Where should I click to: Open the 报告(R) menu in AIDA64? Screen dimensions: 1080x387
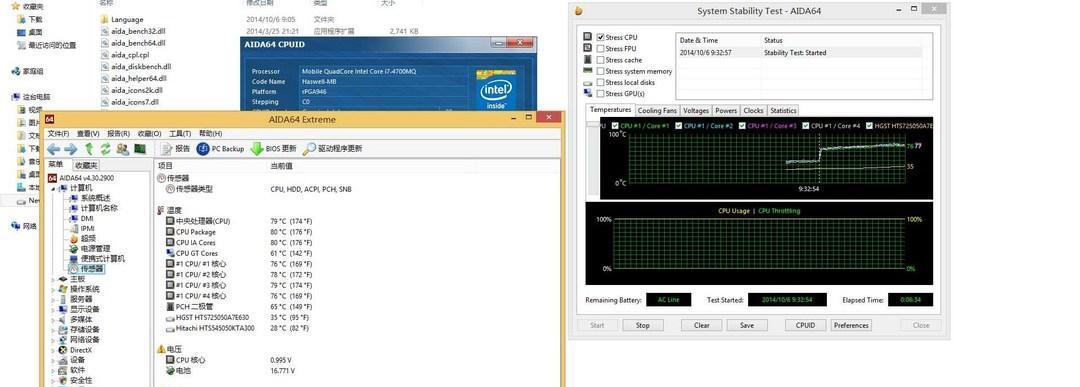pos(118,134)
